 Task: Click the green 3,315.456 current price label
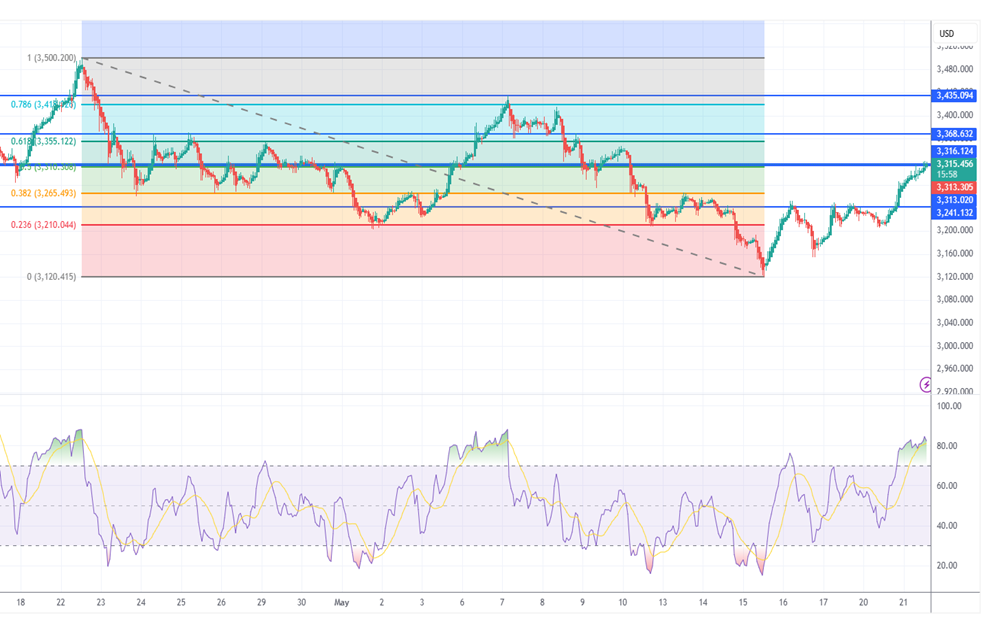pyautogui.click(x=954, y=164)
